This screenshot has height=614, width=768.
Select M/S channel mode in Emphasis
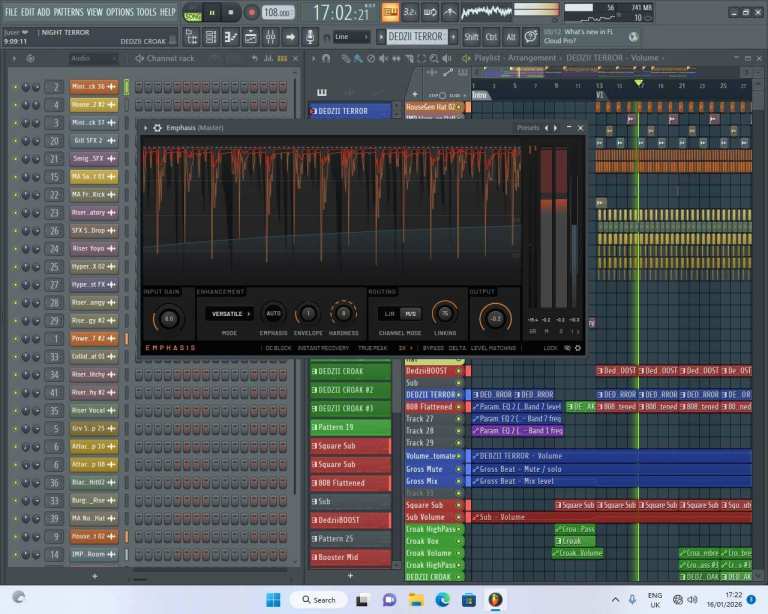[411, 314]
